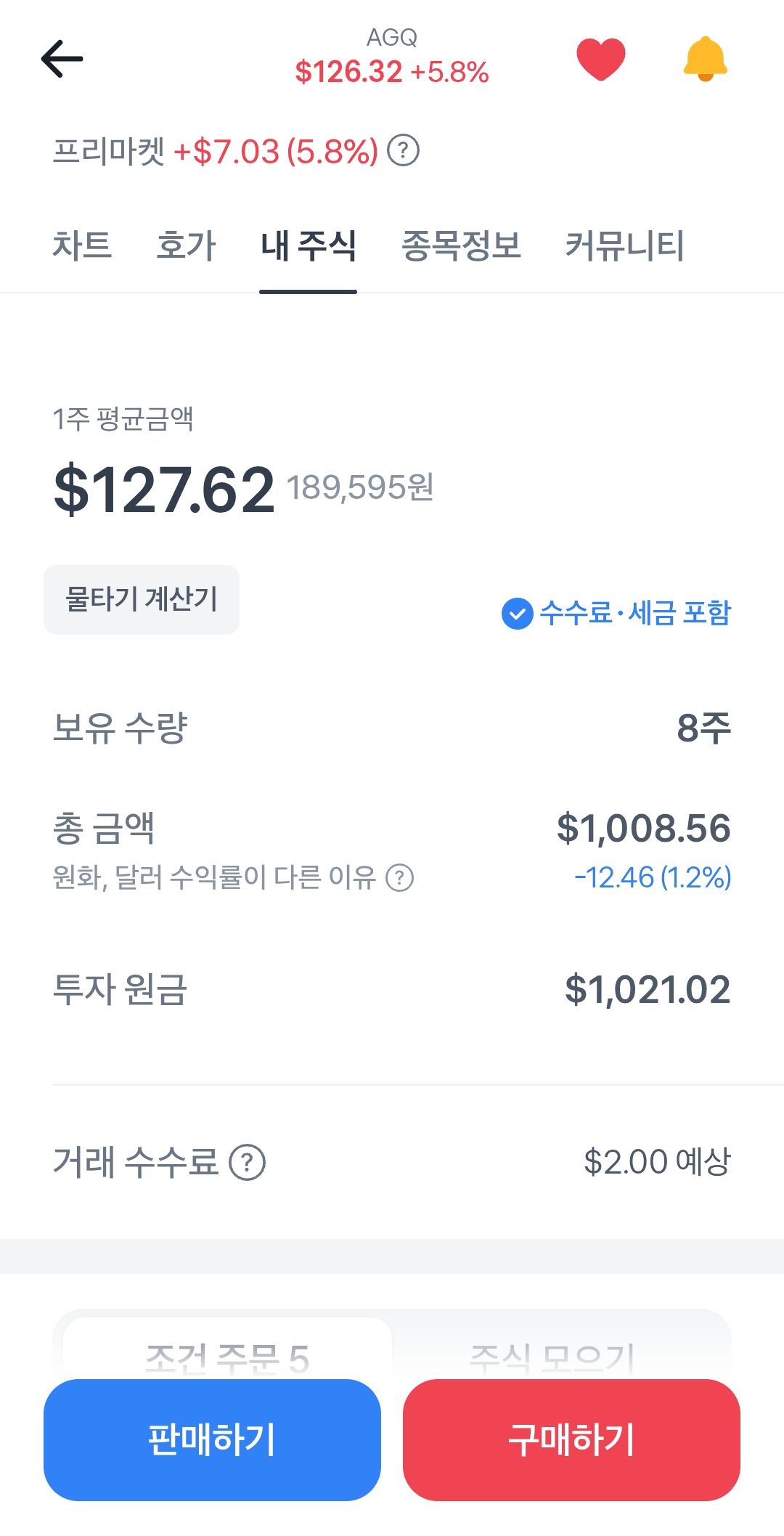This screenshot has width=784, height=1536.
Task: Go to the 커뮤니티 tab
Action: point(624,245)
